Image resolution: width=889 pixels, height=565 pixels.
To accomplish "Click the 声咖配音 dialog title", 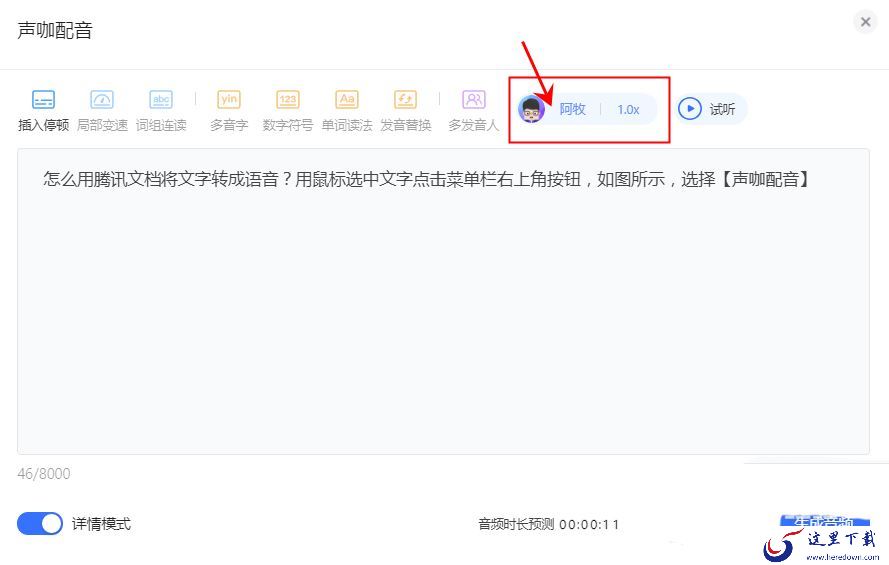I will [55, 30].
